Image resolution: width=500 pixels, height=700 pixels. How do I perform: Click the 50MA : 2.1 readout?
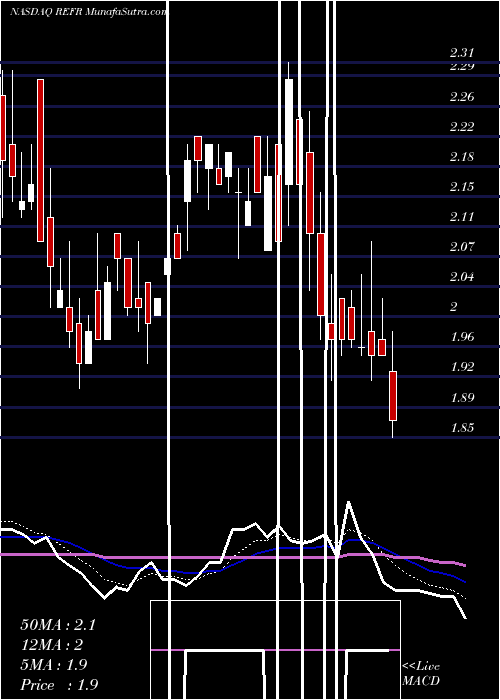coord(58,625)
